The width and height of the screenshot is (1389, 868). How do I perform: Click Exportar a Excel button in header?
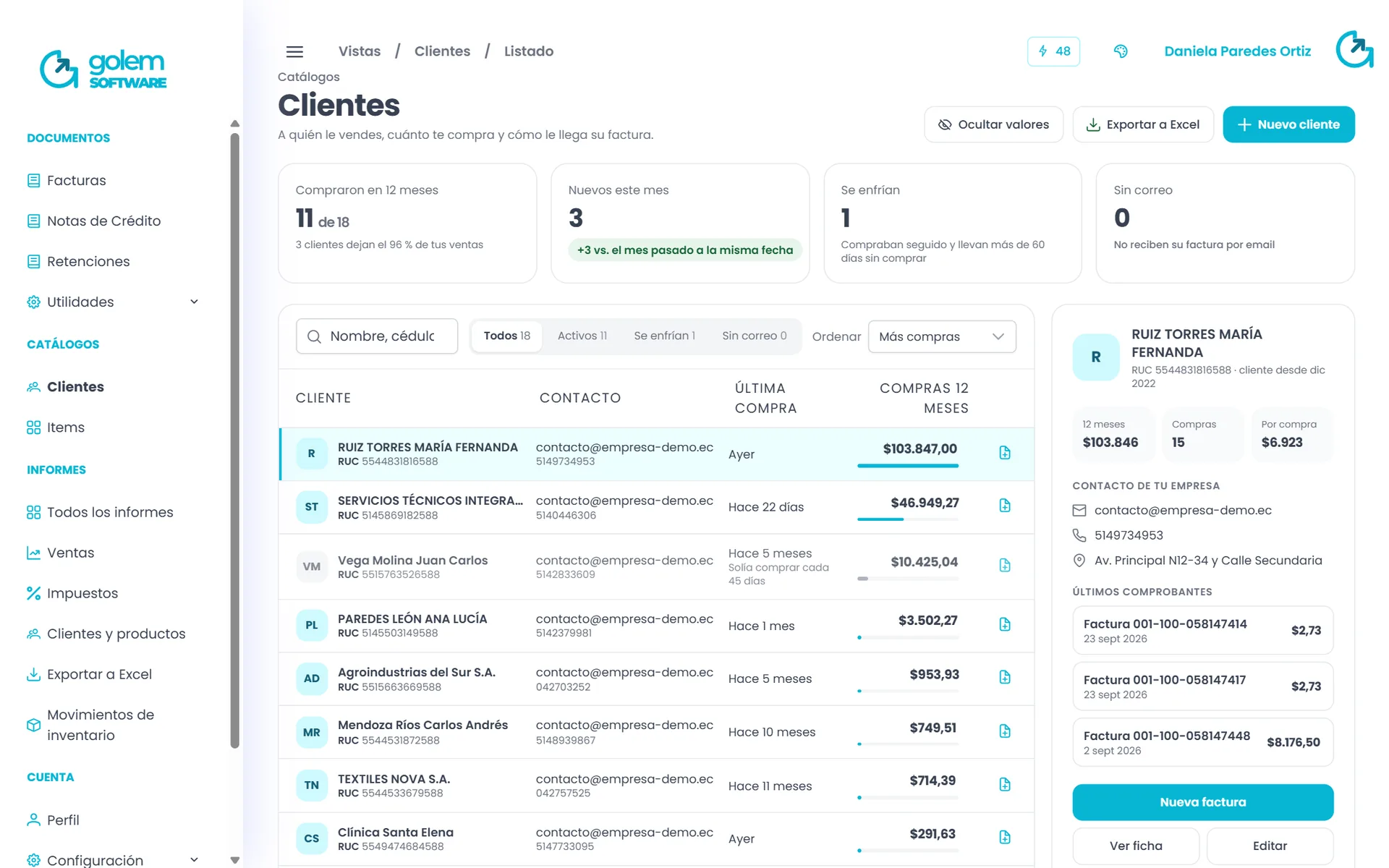pyautogui.click(x=1143, y=124)
